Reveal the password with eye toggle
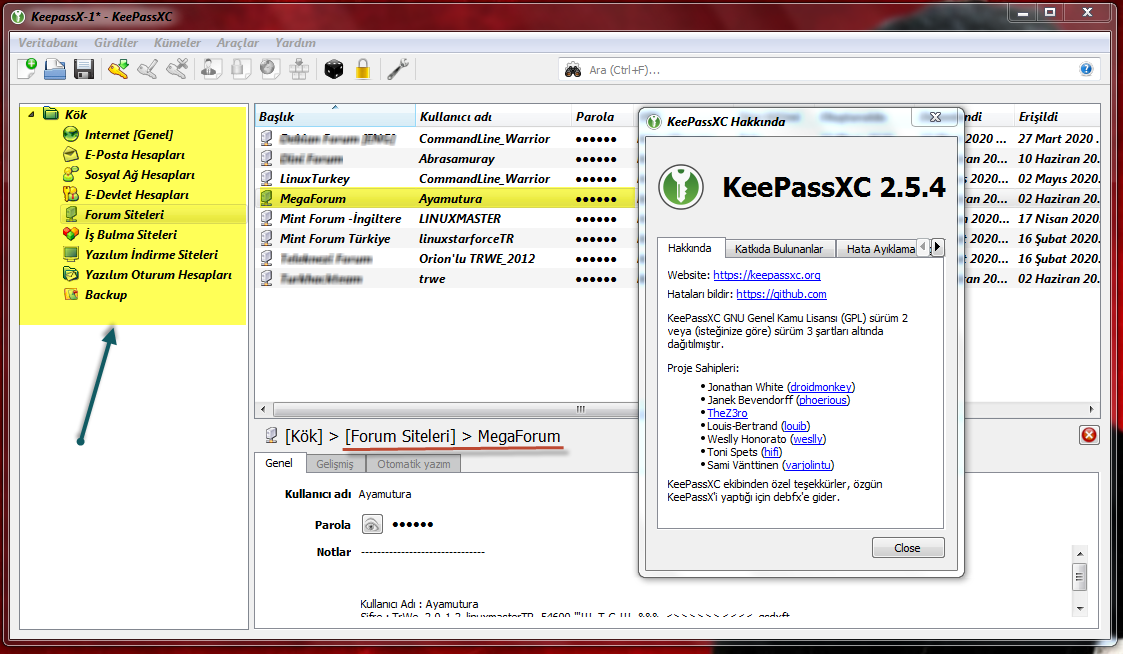Image resolution: width=1123 pixels, height=654 pixels. point(372,525)
